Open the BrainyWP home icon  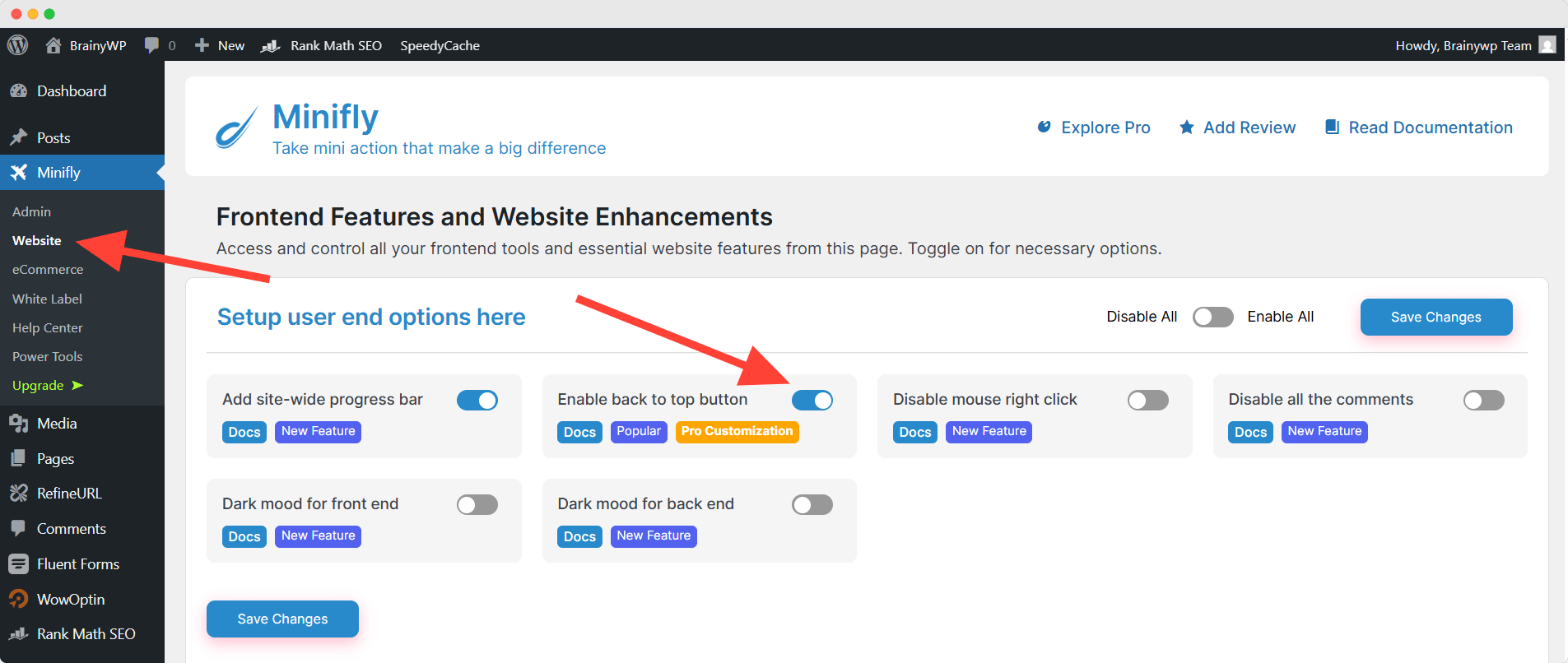(54, 45)
